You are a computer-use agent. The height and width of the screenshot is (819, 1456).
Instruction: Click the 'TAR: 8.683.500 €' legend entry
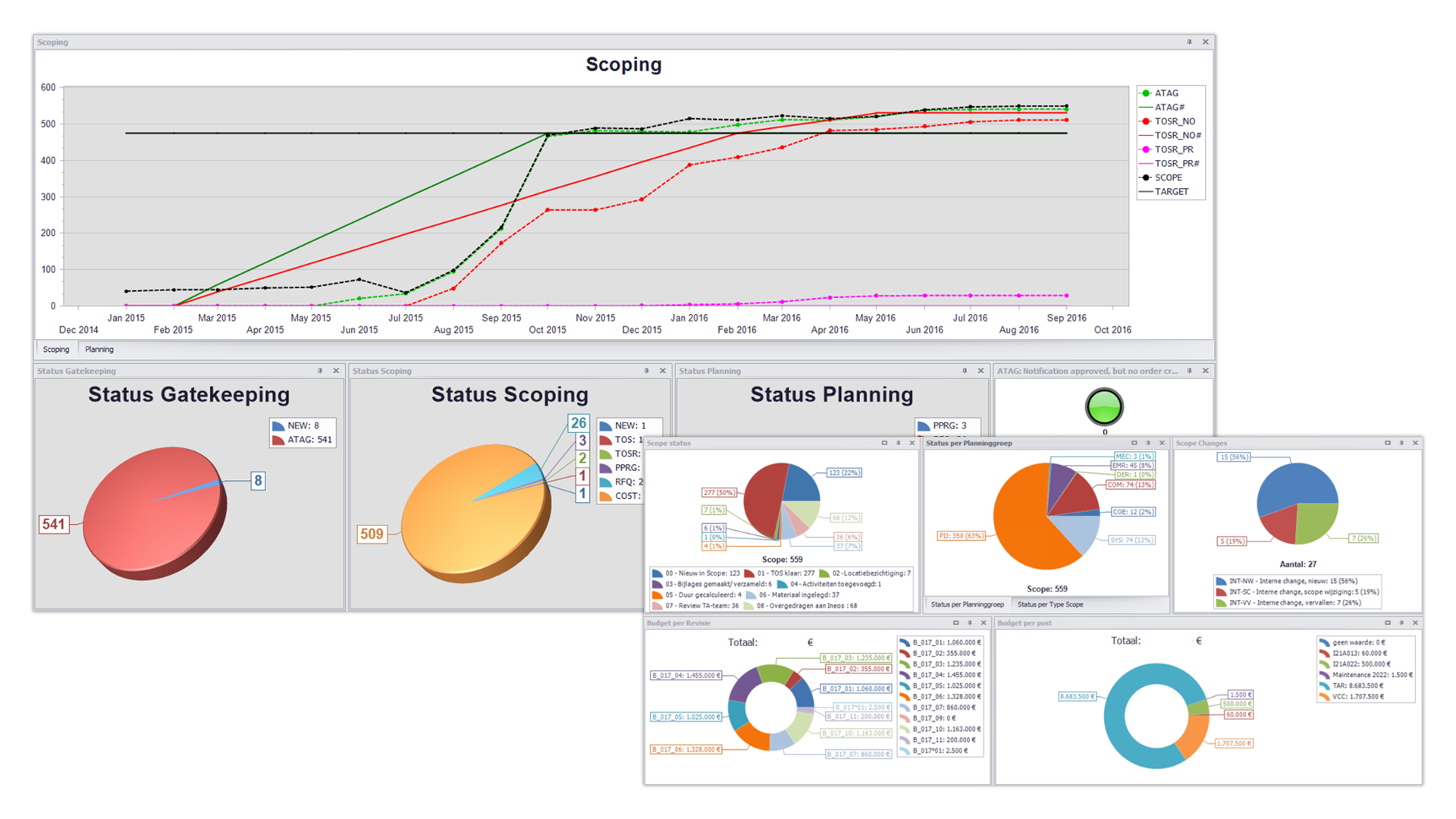[1351, 686]
